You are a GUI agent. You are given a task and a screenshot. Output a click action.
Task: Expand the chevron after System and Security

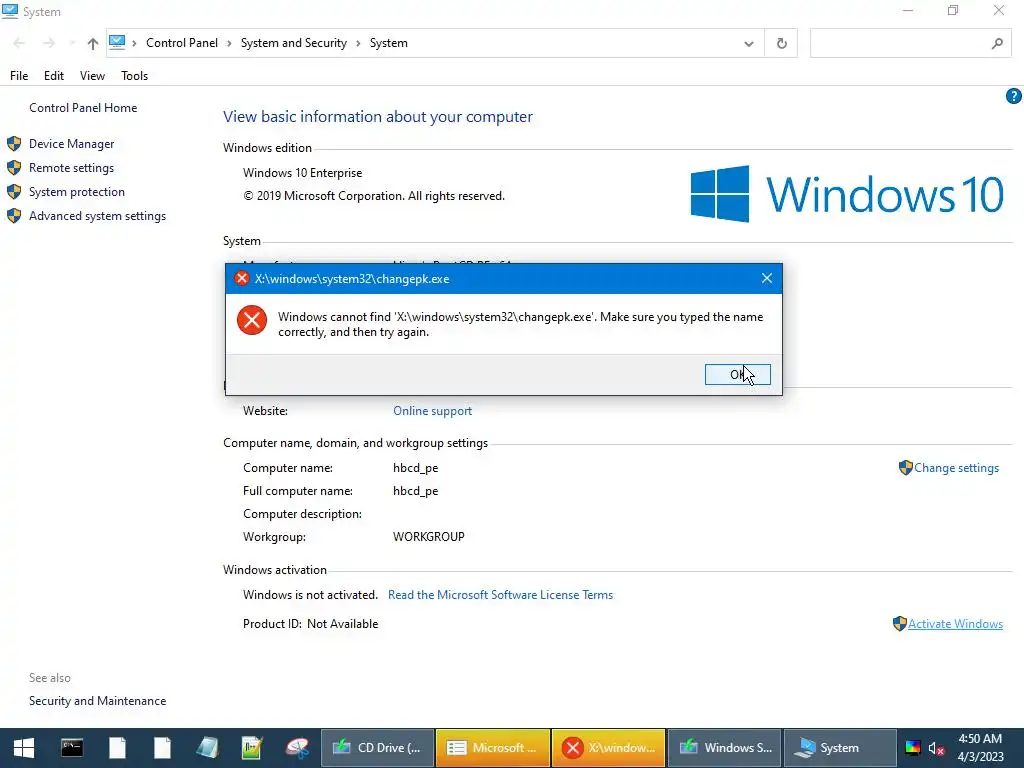tap(358, 44)
